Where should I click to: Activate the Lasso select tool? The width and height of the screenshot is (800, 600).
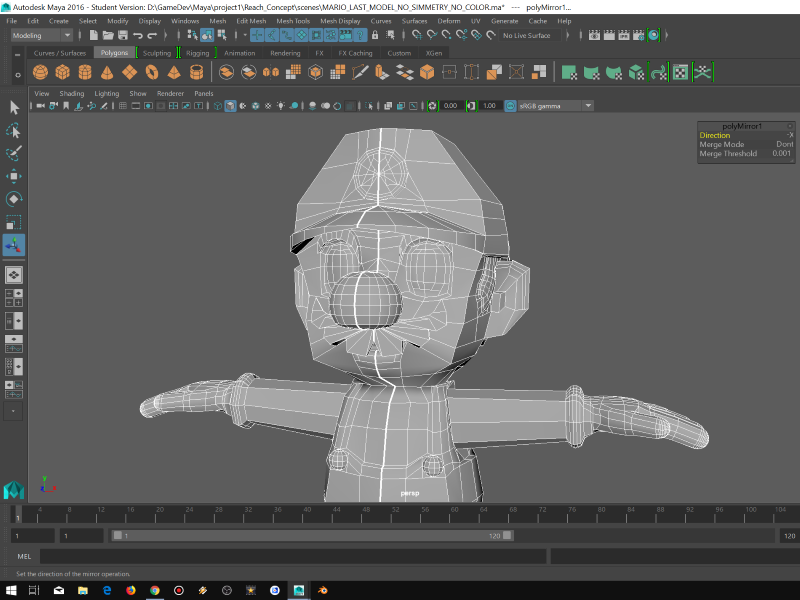click(x=14, y=131)
